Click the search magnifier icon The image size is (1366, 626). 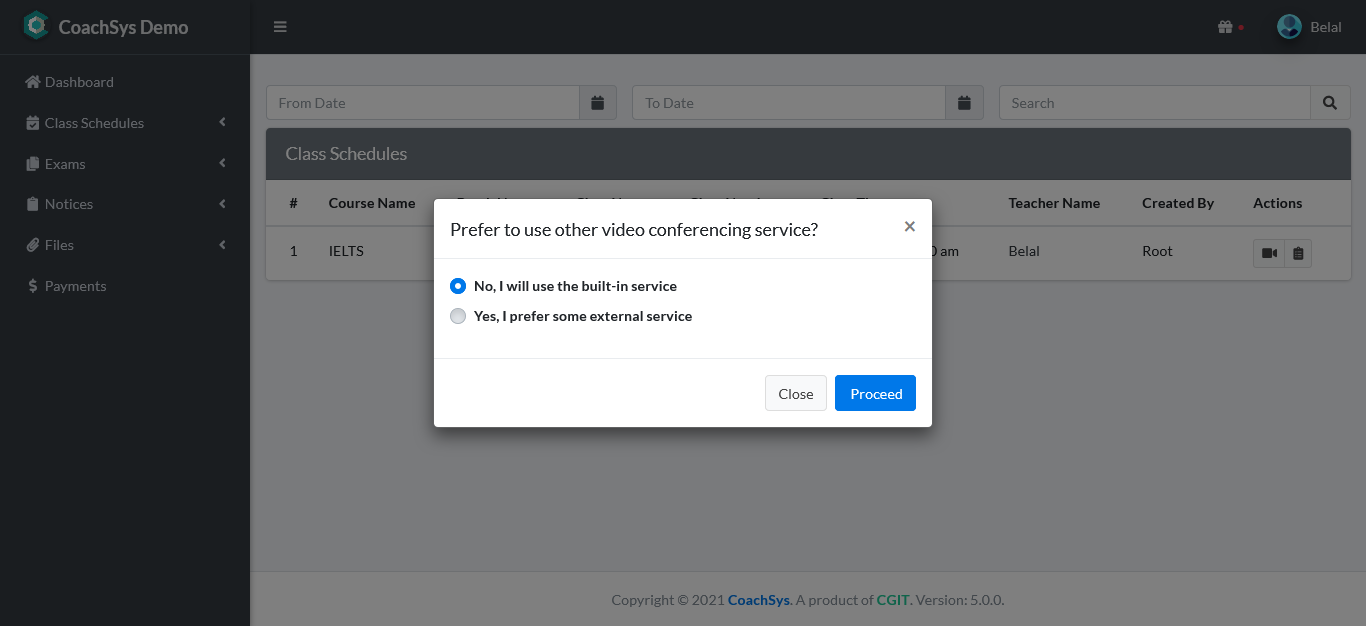pos(1330,102)
